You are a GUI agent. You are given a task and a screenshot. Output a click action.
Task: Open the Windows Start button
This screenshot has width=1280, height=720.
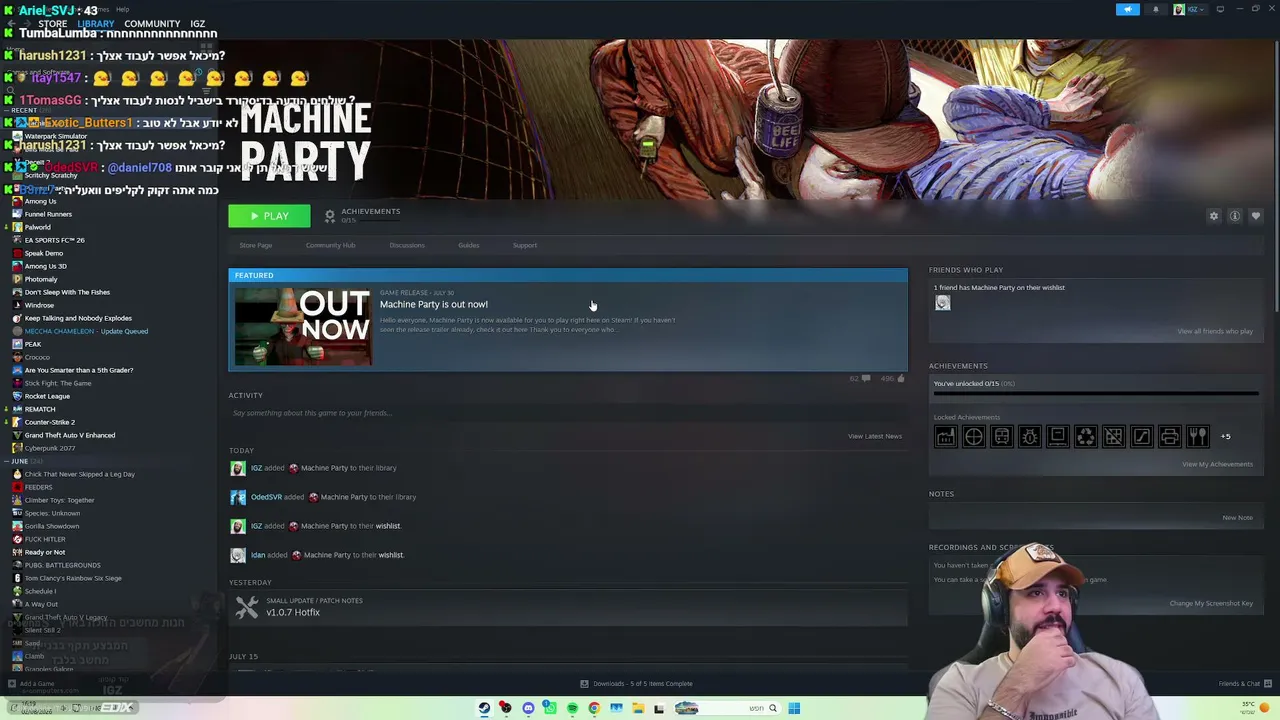(794, 708)
